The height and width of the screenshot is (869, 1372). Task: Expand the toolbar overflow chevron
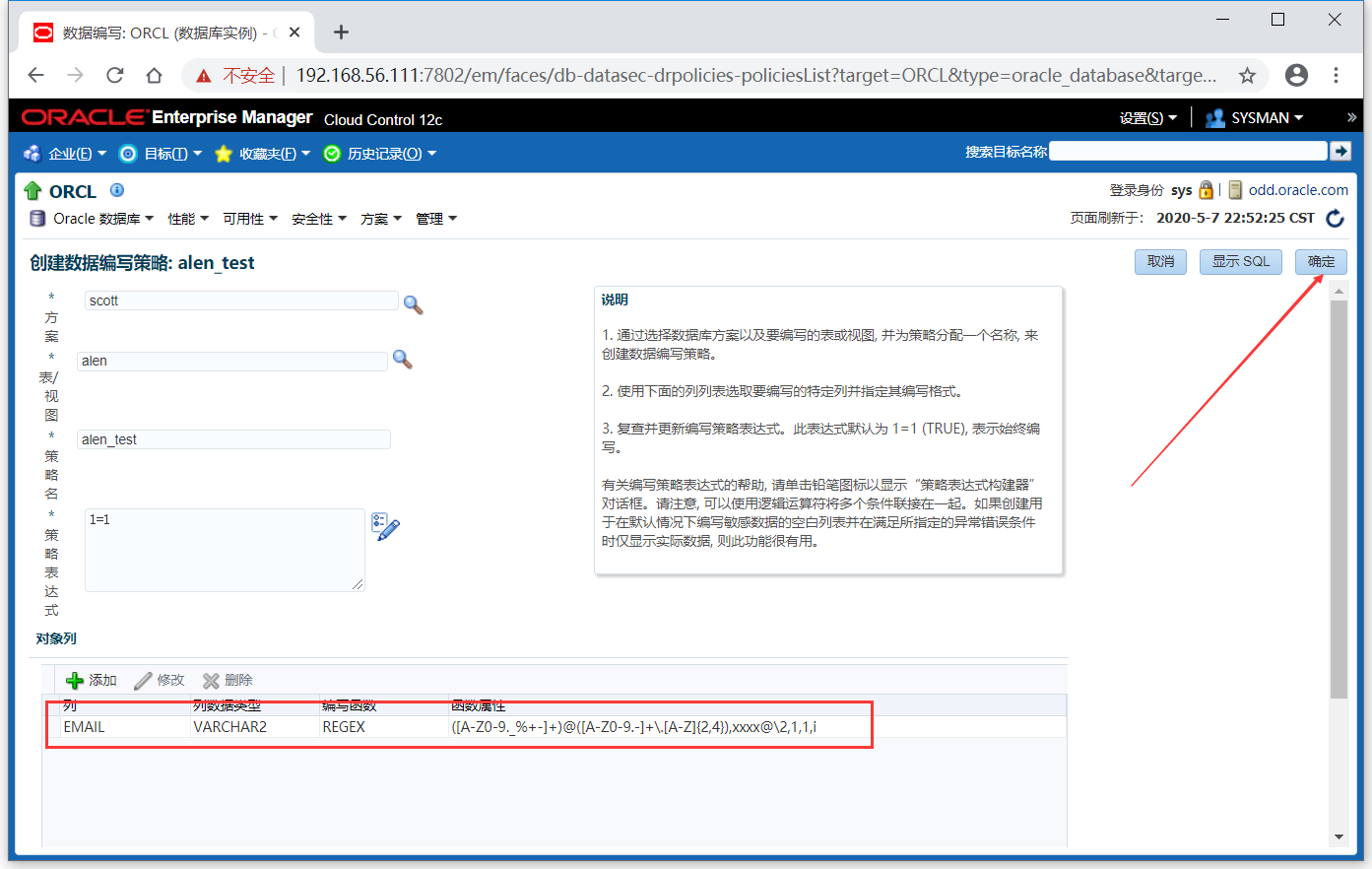1351,117
